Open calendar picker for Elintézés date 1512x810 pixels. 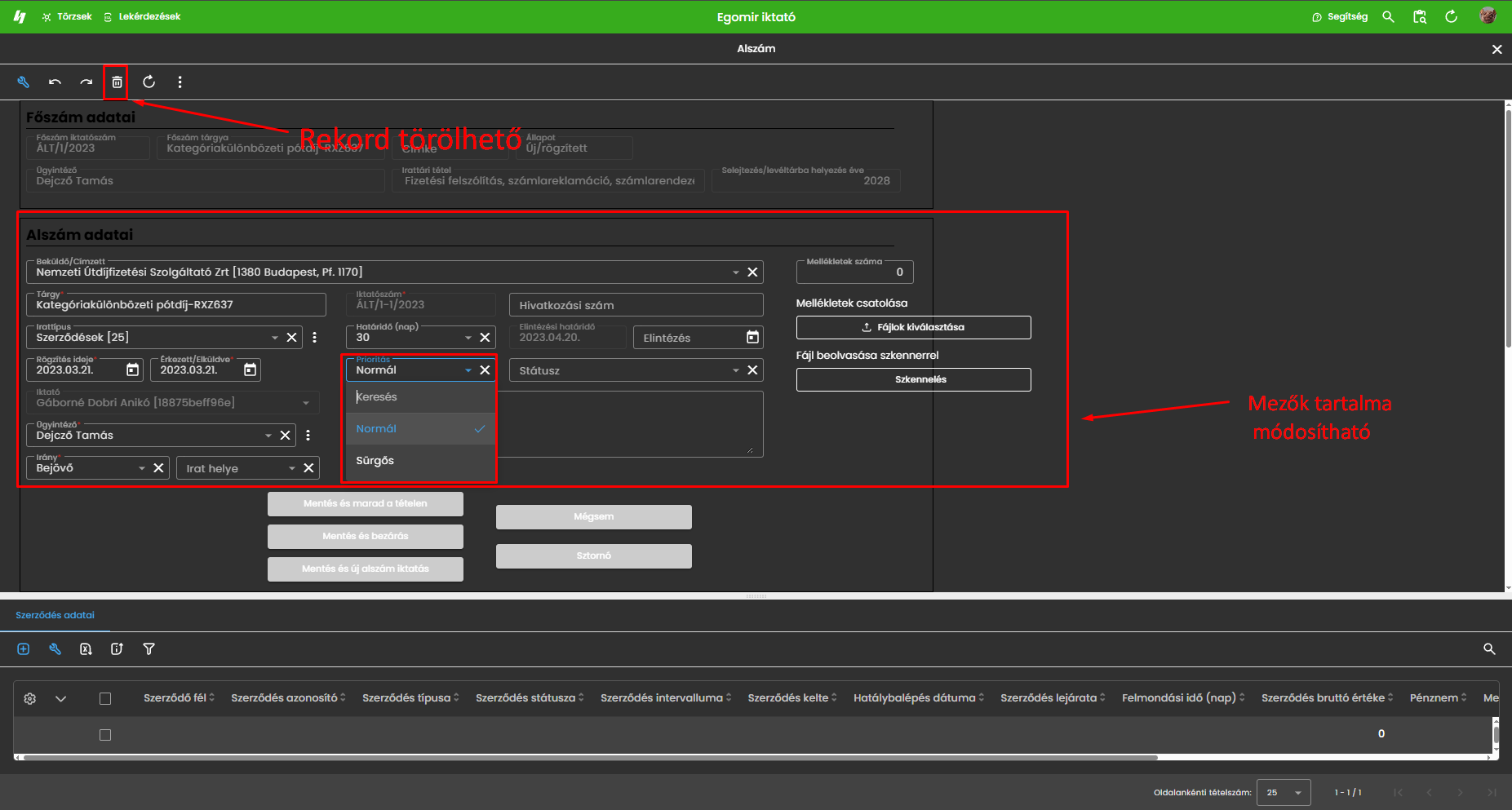coord(752,338)
